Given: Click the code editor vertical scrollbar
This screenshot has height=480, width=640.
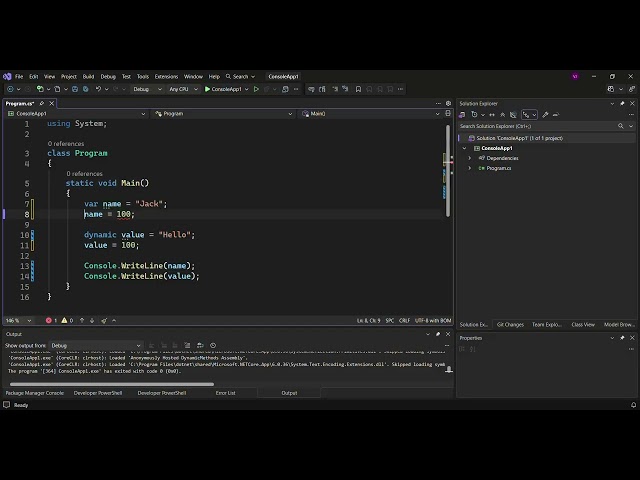Looking at the screenshot, I should click(448, 170).
